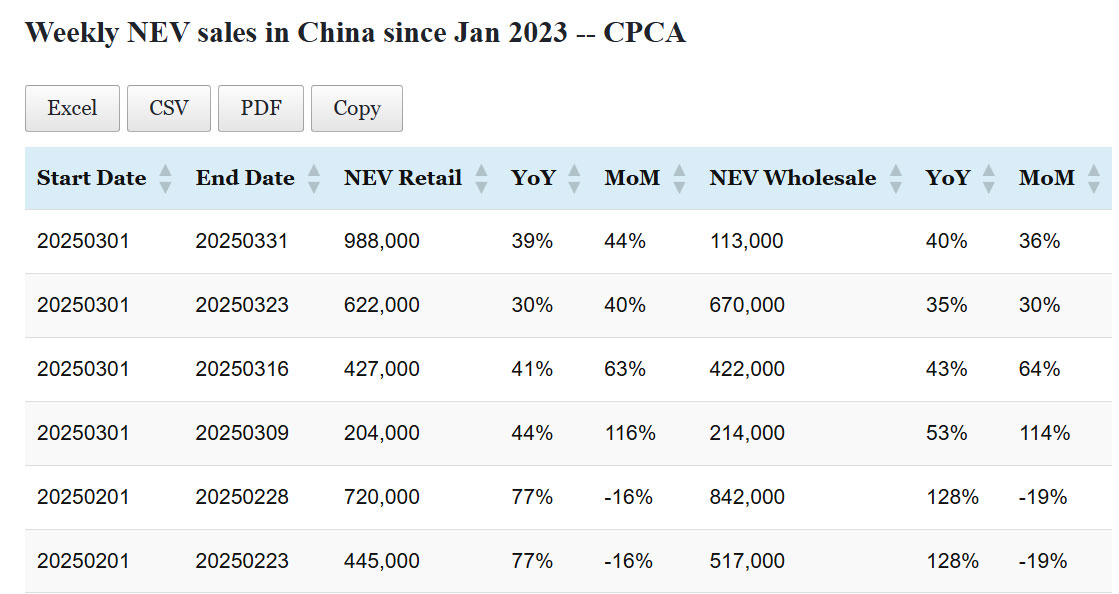Select the NEV Wholesale header text
The height and width of the screenshot is (594, 1119).
792,179
